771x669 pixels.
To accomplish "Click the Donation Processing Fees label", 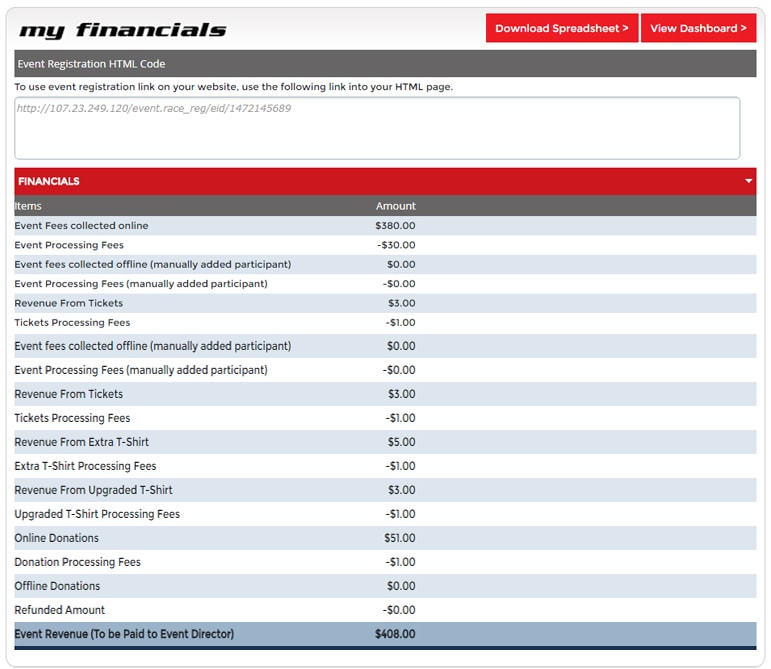I will [77, 562].
